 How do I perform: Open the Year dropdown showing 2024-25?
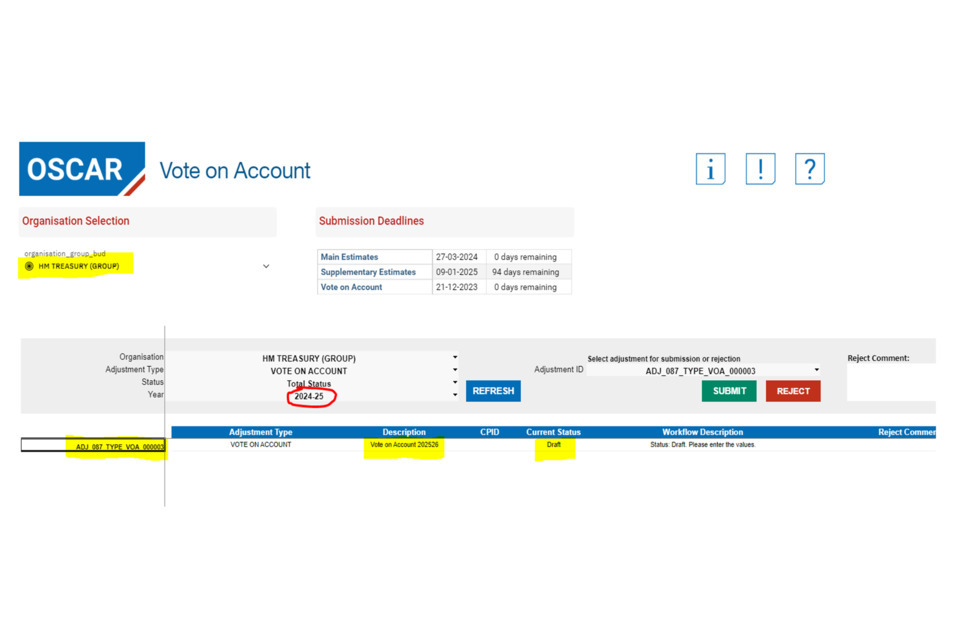pos(455,395)
